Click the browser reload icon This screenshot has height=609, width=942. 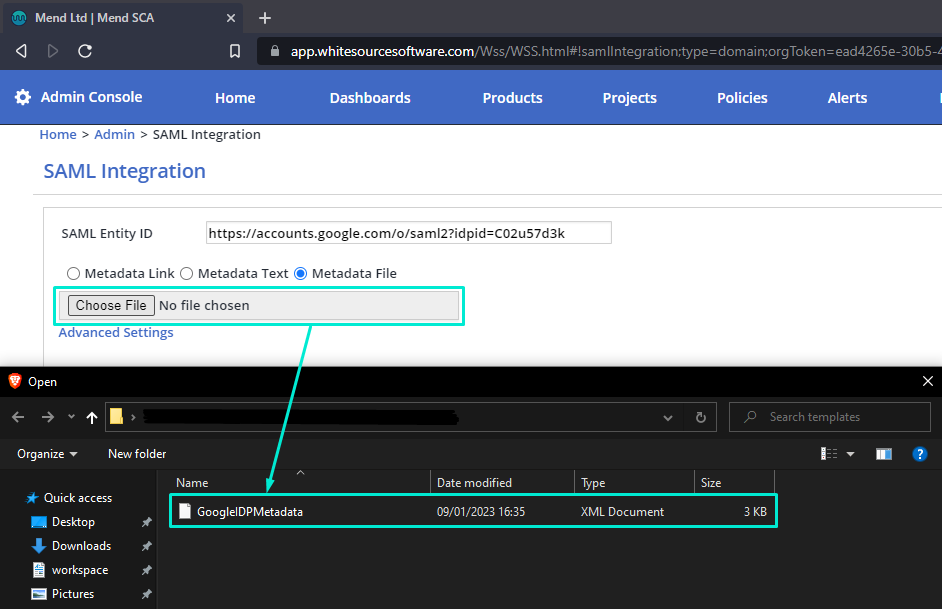click(85, 51)
